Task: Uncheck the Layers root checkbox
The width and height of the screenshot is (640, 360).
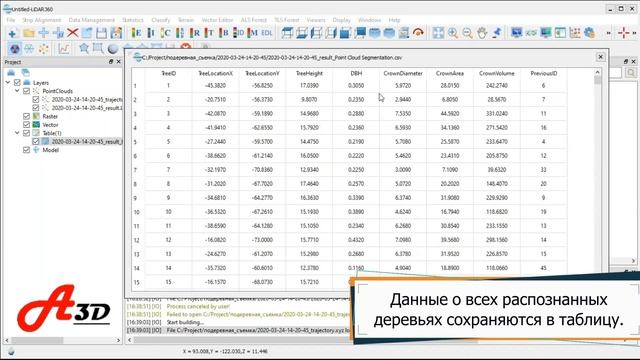Action: pos(17,82)
